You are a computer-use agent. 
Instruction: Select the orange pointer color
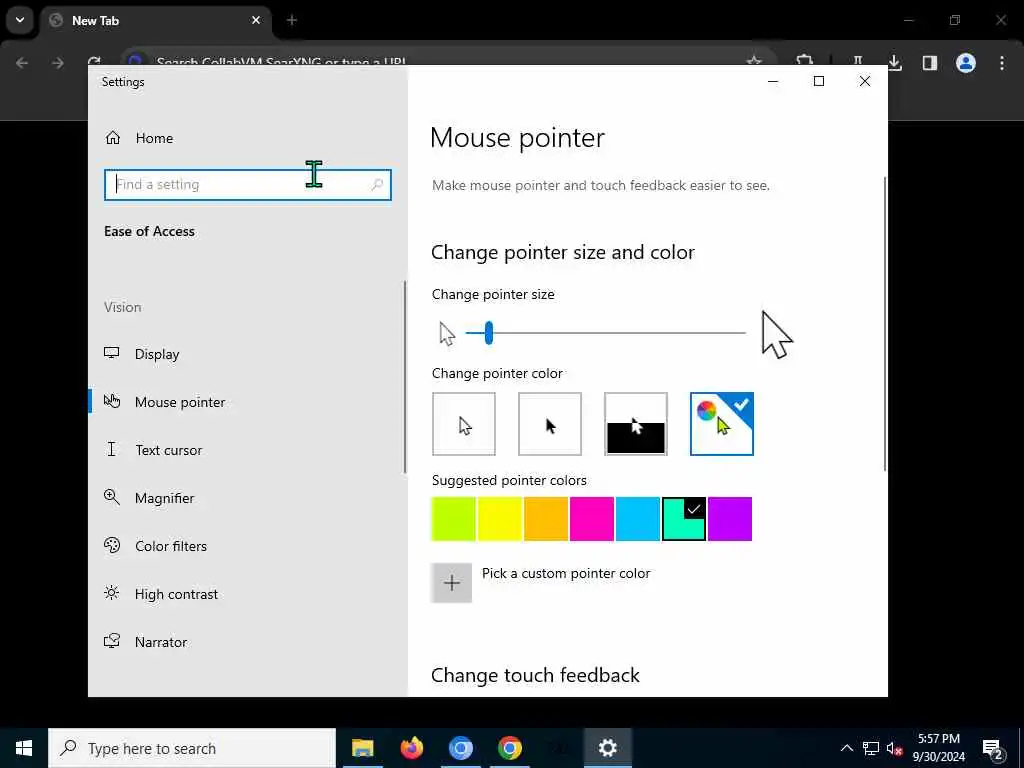coord(545,519)
